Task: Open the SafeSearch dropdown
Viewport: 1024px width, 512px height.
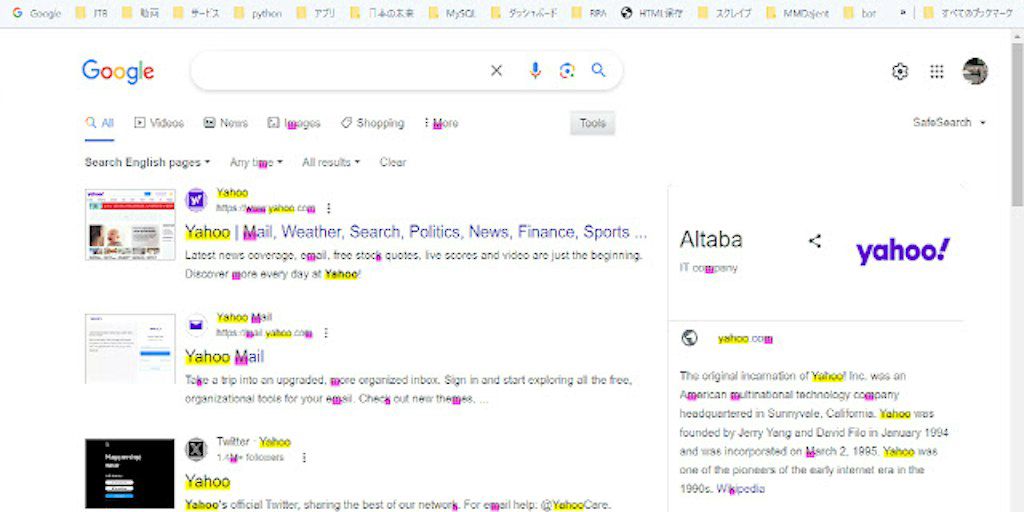Action: pyautogui.click(x=949, y=122)
